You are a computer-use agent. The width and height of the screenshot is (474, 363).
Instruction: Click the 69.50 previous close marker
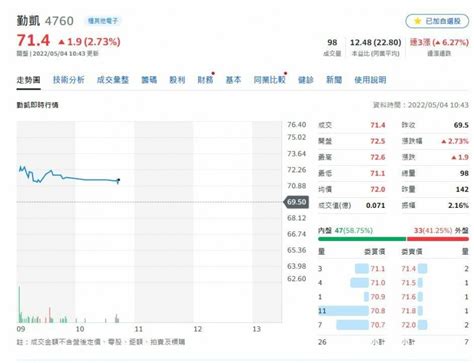point(296,202)
